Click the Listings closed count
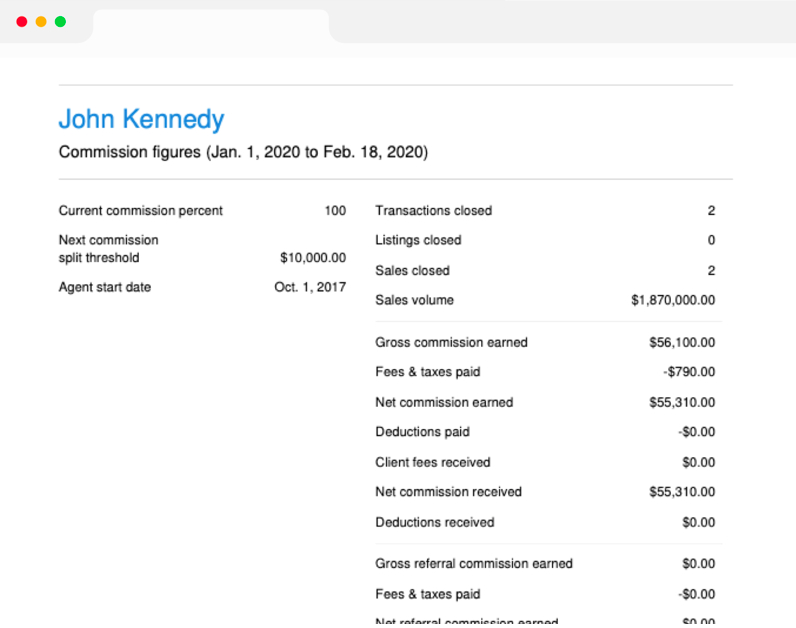Viewport: 796px width, 628px height. coord(711,240)
